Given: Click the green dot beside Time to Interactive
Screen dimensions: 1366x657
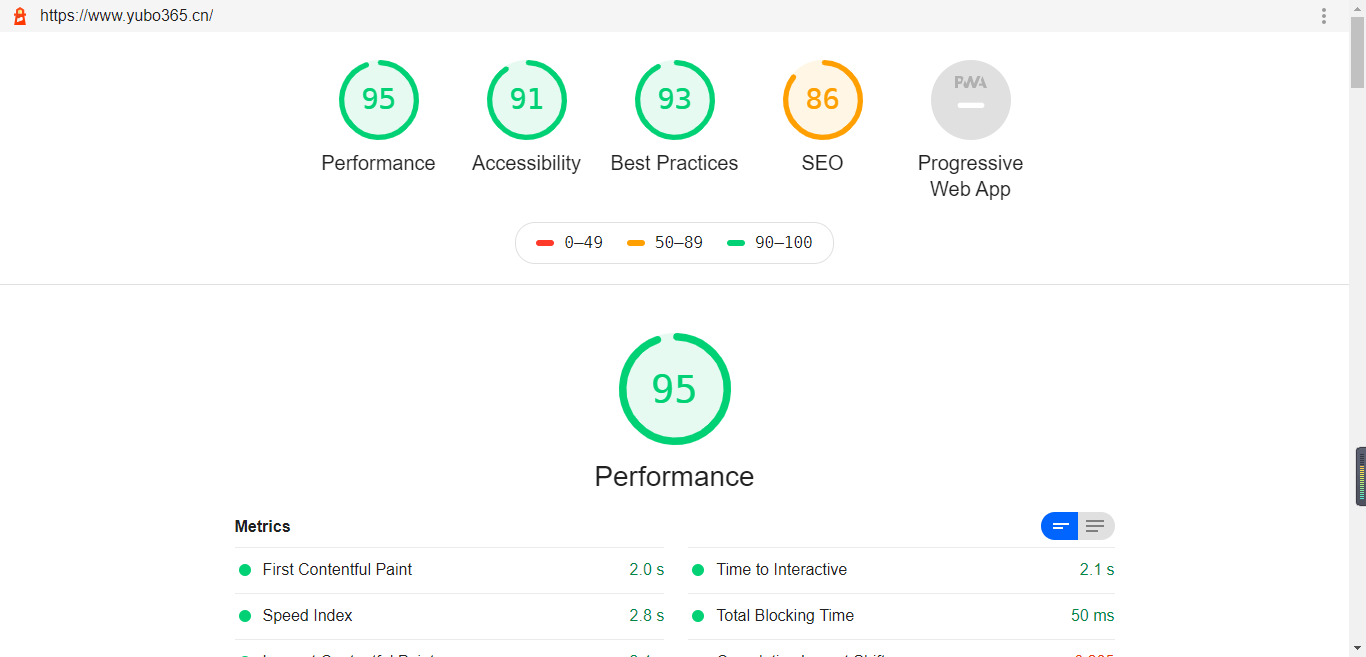Looking at the screenshot, I should 698,570.
